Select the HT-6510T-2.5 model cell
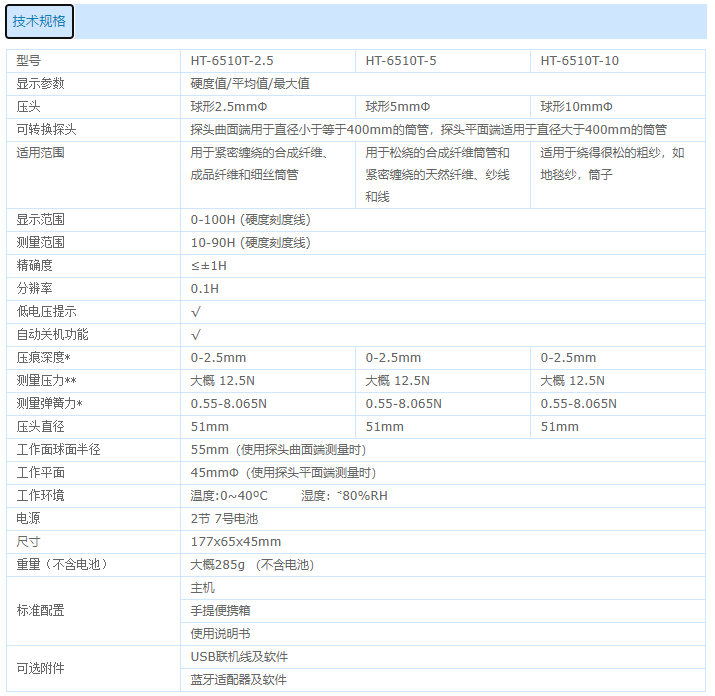Image resolution: width=715 pixels, height=696 pixels. coord(232,60)
